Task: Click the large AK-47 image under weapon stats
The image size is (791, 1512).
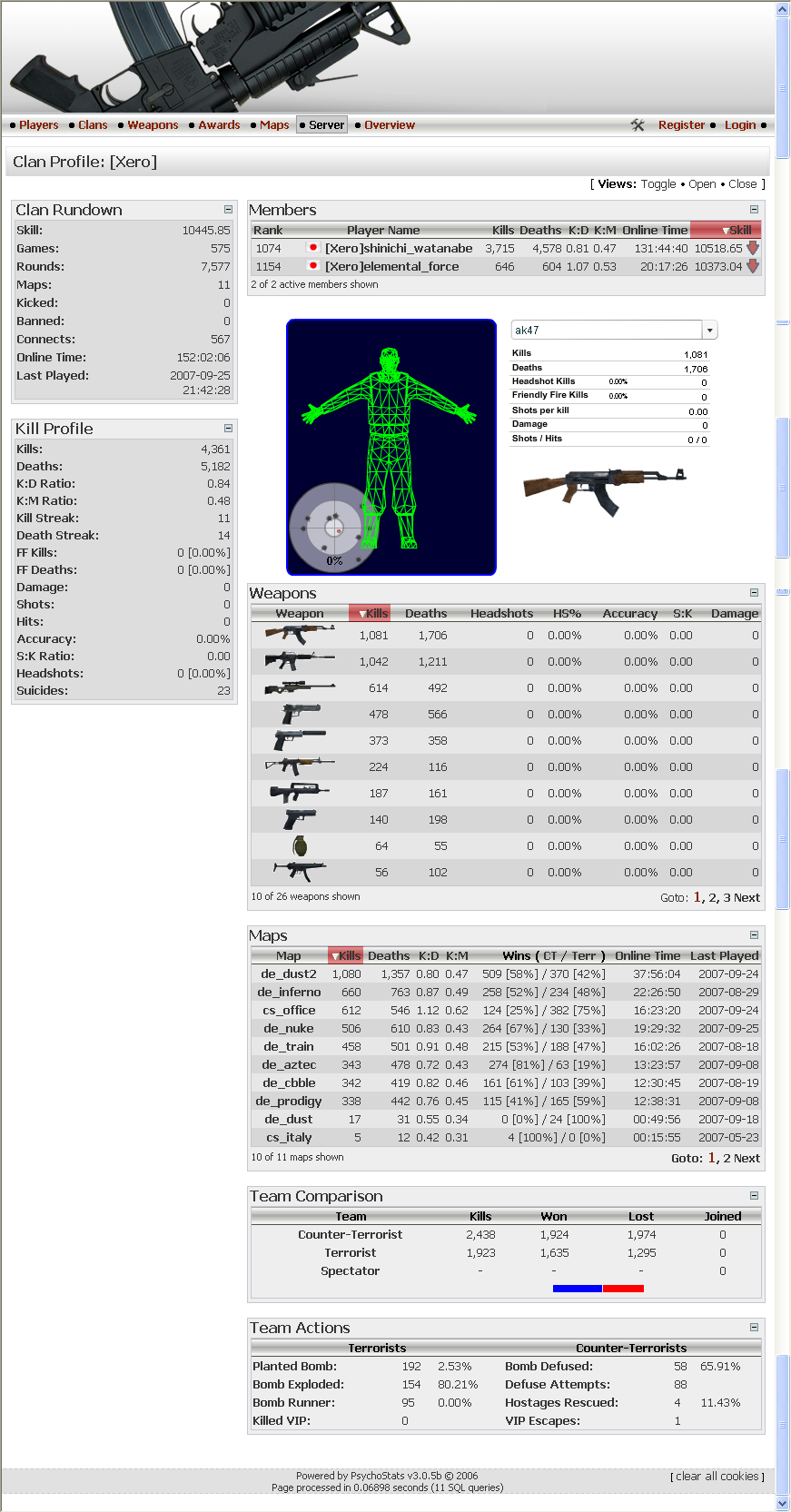Action: 604,490
